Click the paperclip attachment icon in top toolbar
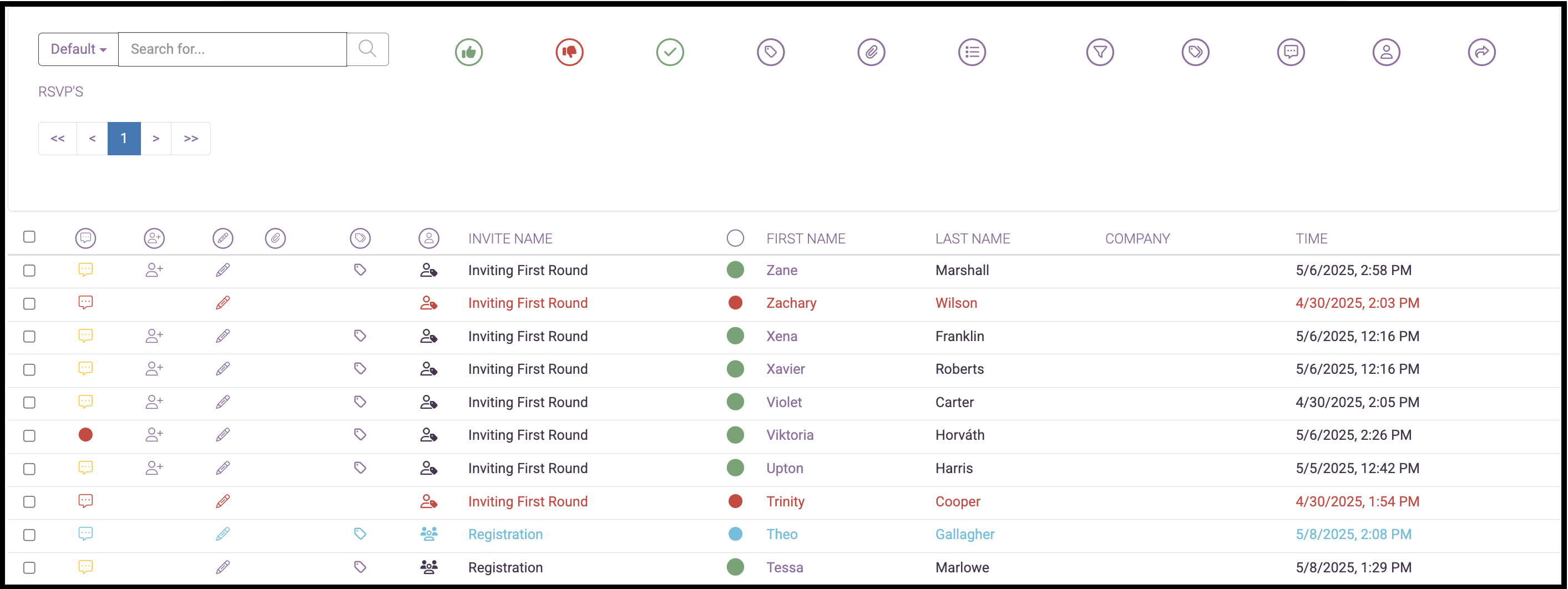This screenshot has width=1568, height=589. 871,52
